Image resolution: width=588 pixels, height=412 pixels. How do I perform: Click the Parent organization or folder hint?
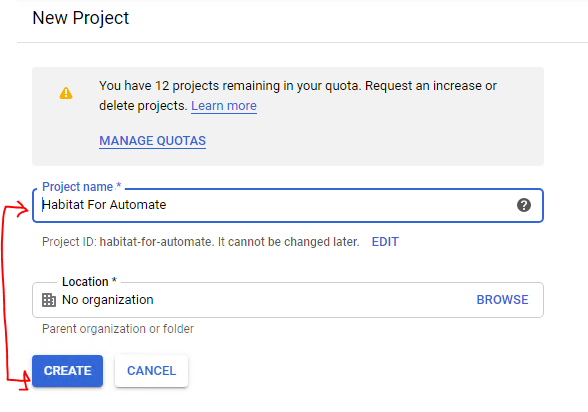(118, 329)
